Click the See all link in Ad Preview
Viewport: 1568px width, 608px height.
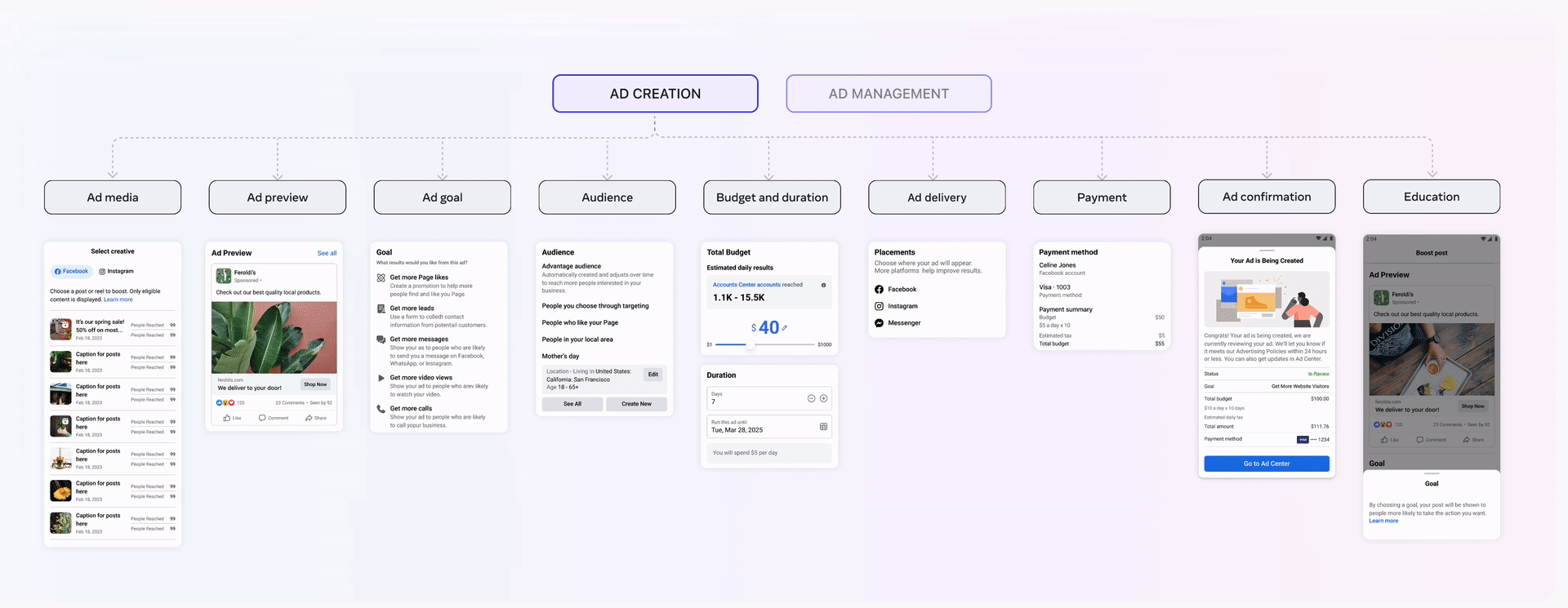tap(327, 253)
